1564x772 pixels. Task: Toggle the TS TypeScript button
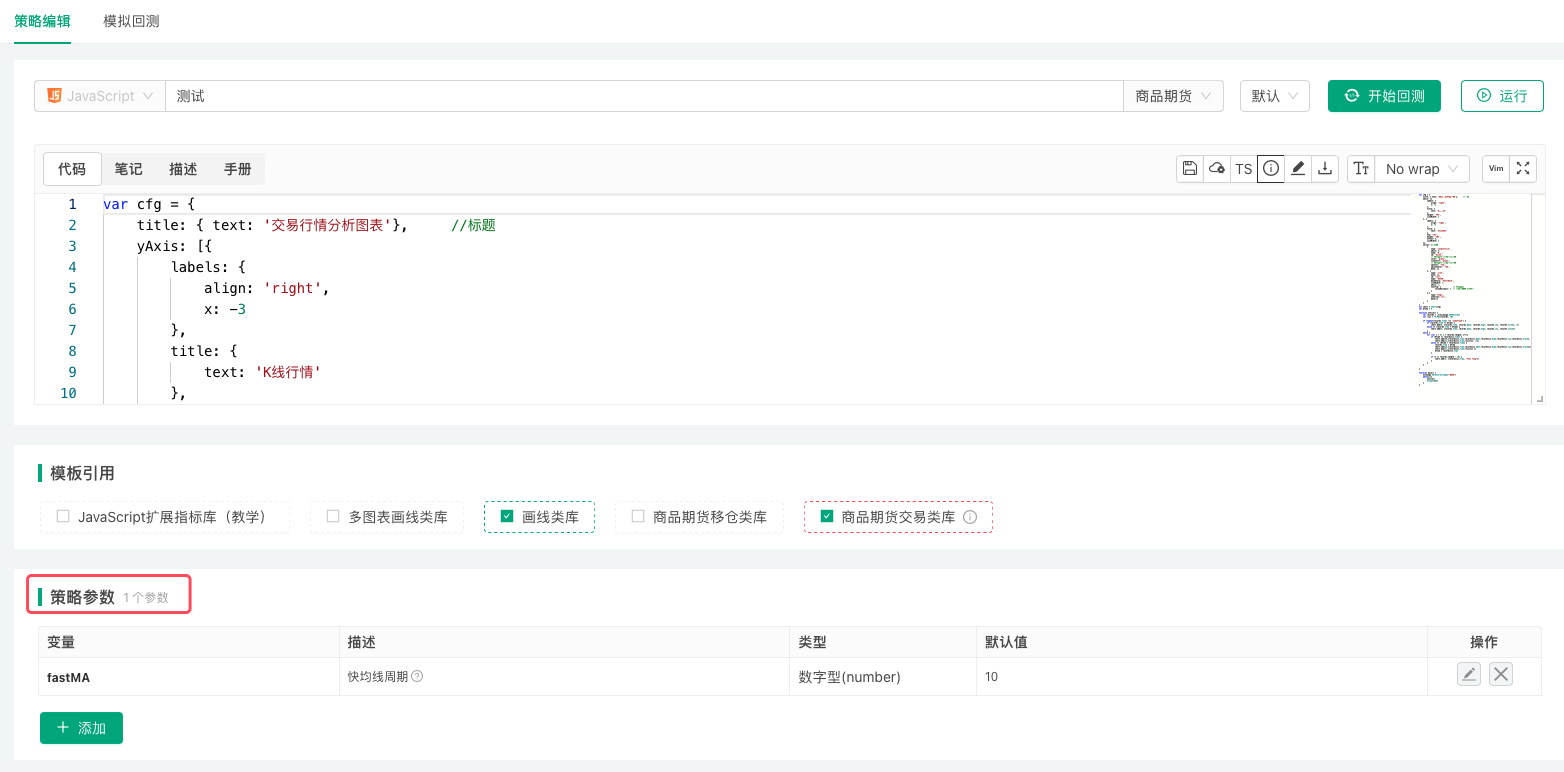pyautogui.click(x=1244, y=169)
